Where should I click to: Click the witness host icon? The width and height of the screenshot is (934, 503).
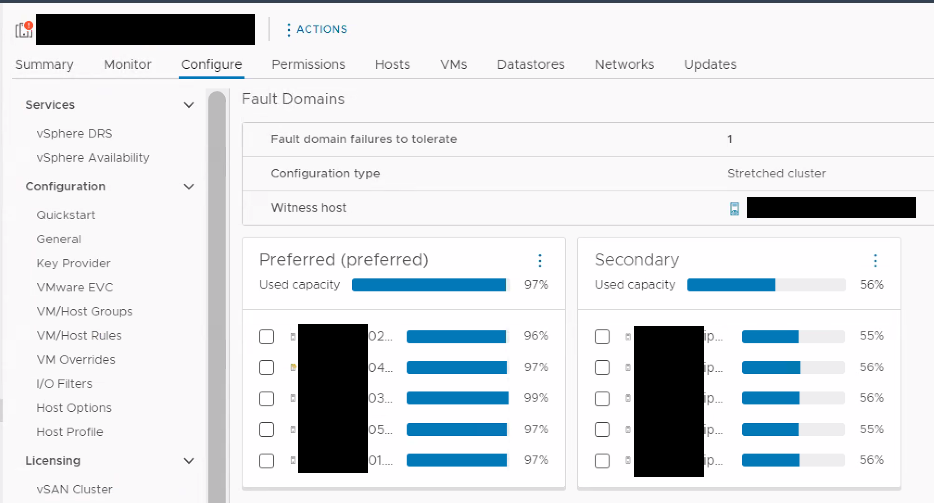pyautogui.click(x=734, y=208)
